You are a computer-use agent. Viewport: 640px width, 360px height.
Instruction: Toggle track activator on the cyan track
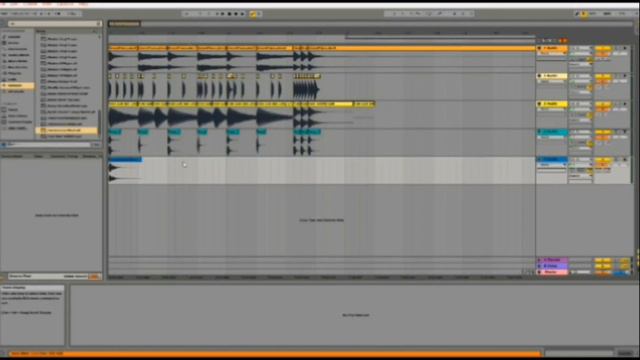[603, 132]
